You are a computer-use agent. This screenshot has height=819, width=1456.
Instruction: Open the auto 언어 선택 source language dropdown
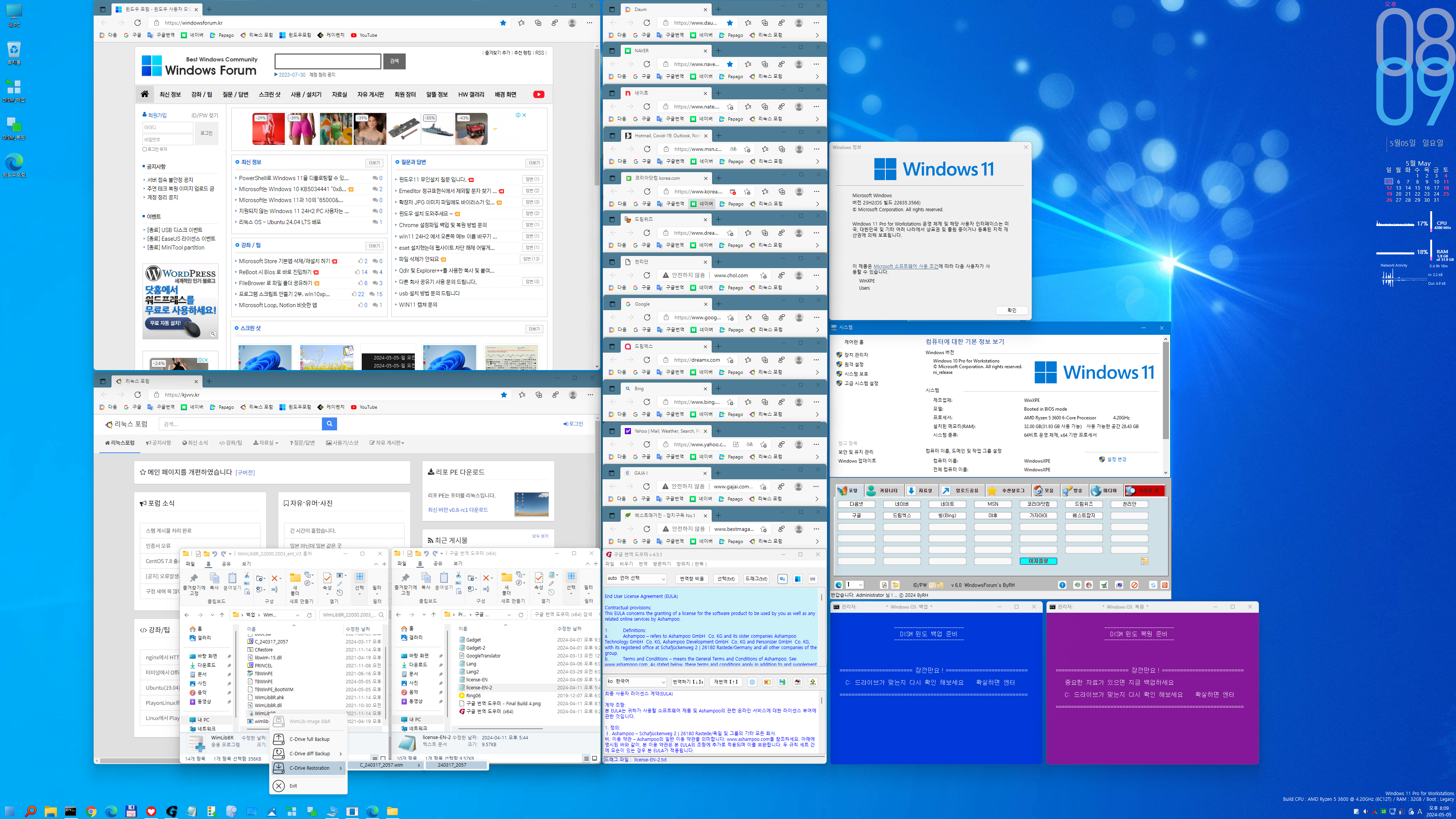tap(636, 579)
